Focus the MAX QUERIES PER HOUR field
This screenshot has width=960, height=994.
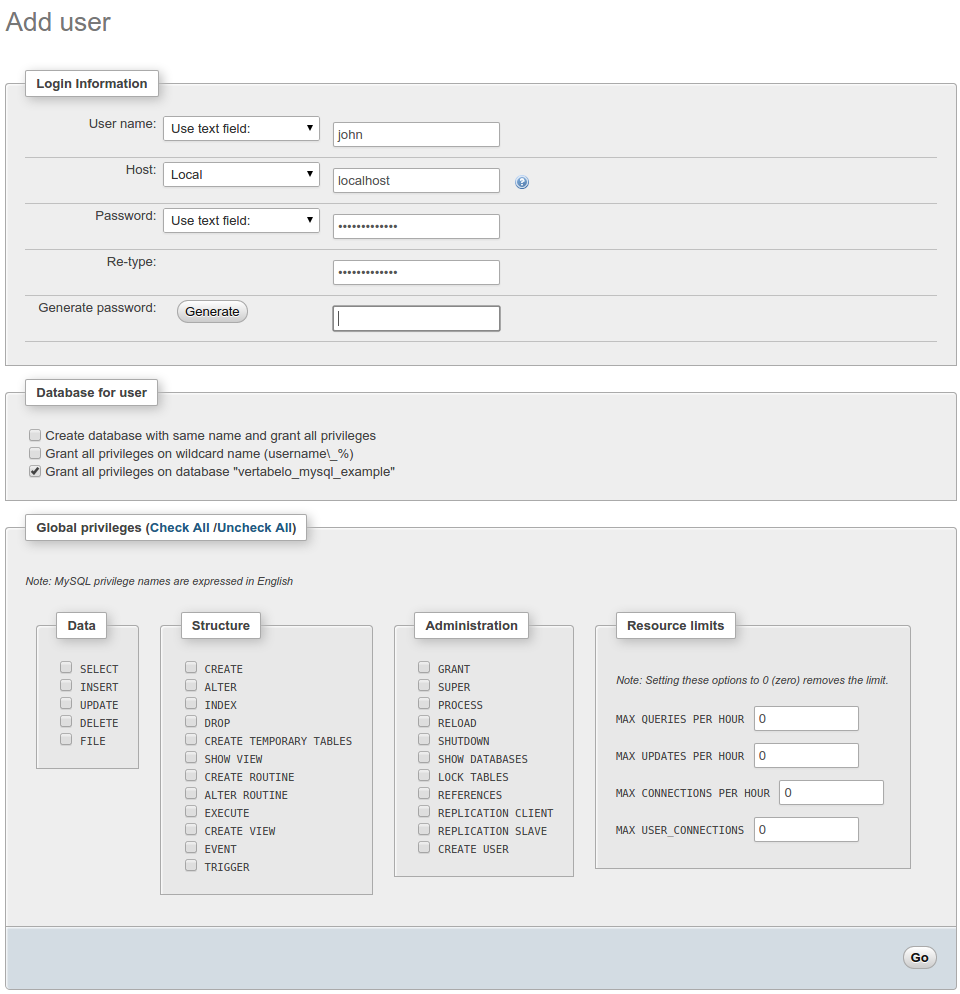(806, 719)
